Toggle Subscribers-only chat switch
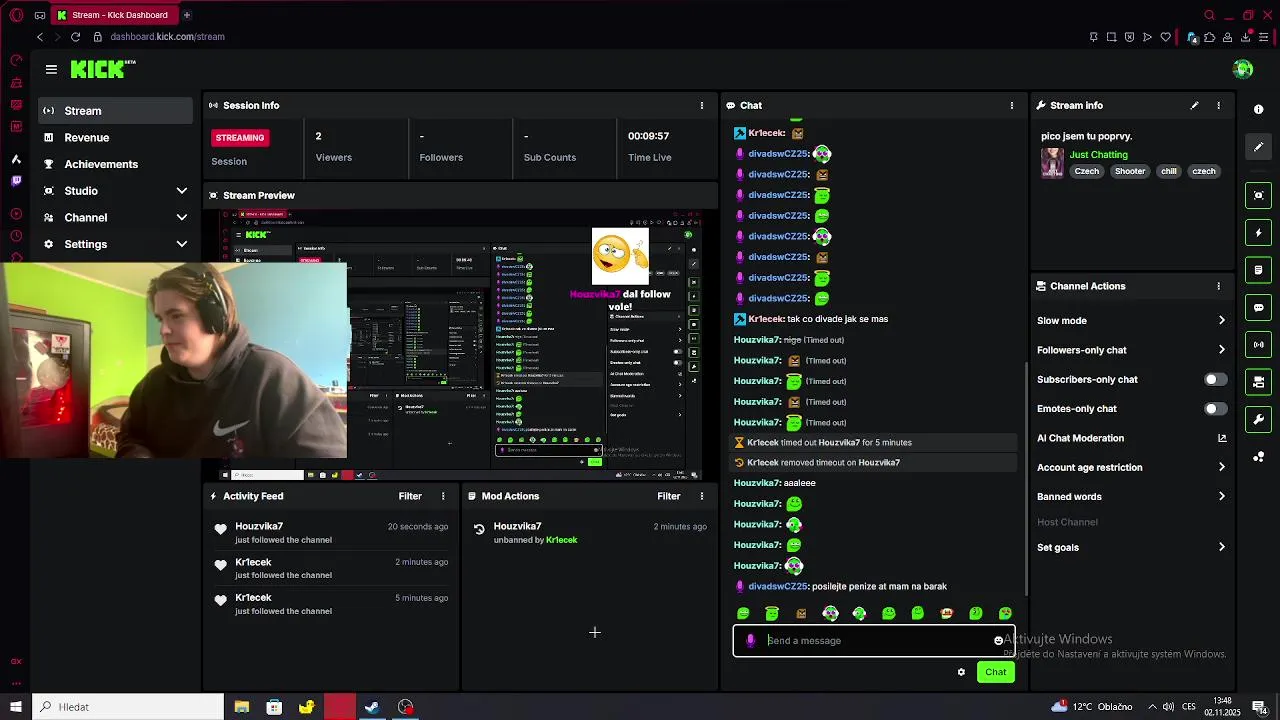The image size is (1280, 720). point(1215,379)
